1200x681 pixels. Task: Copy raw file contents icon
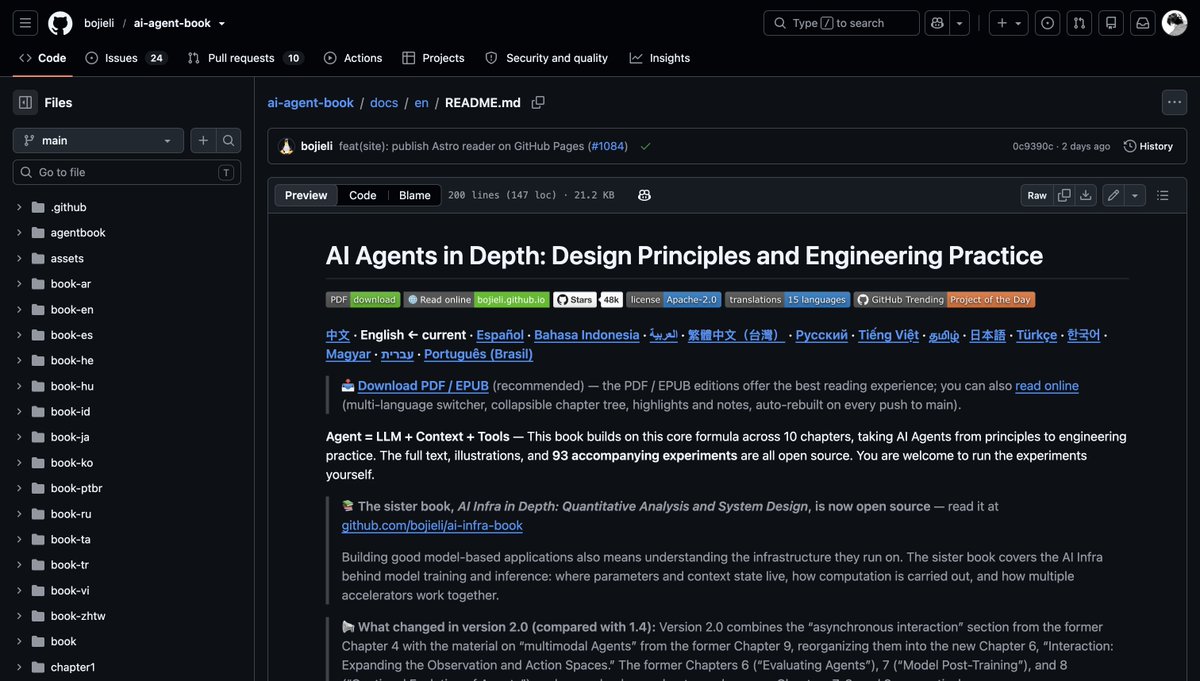coord(1064,195)
